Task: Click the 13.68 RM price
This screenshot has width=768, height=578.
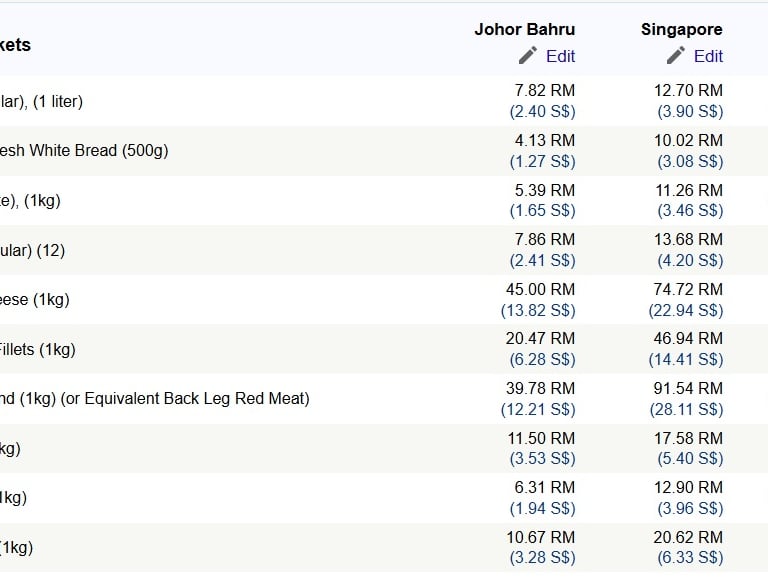Action: point(688,240)
